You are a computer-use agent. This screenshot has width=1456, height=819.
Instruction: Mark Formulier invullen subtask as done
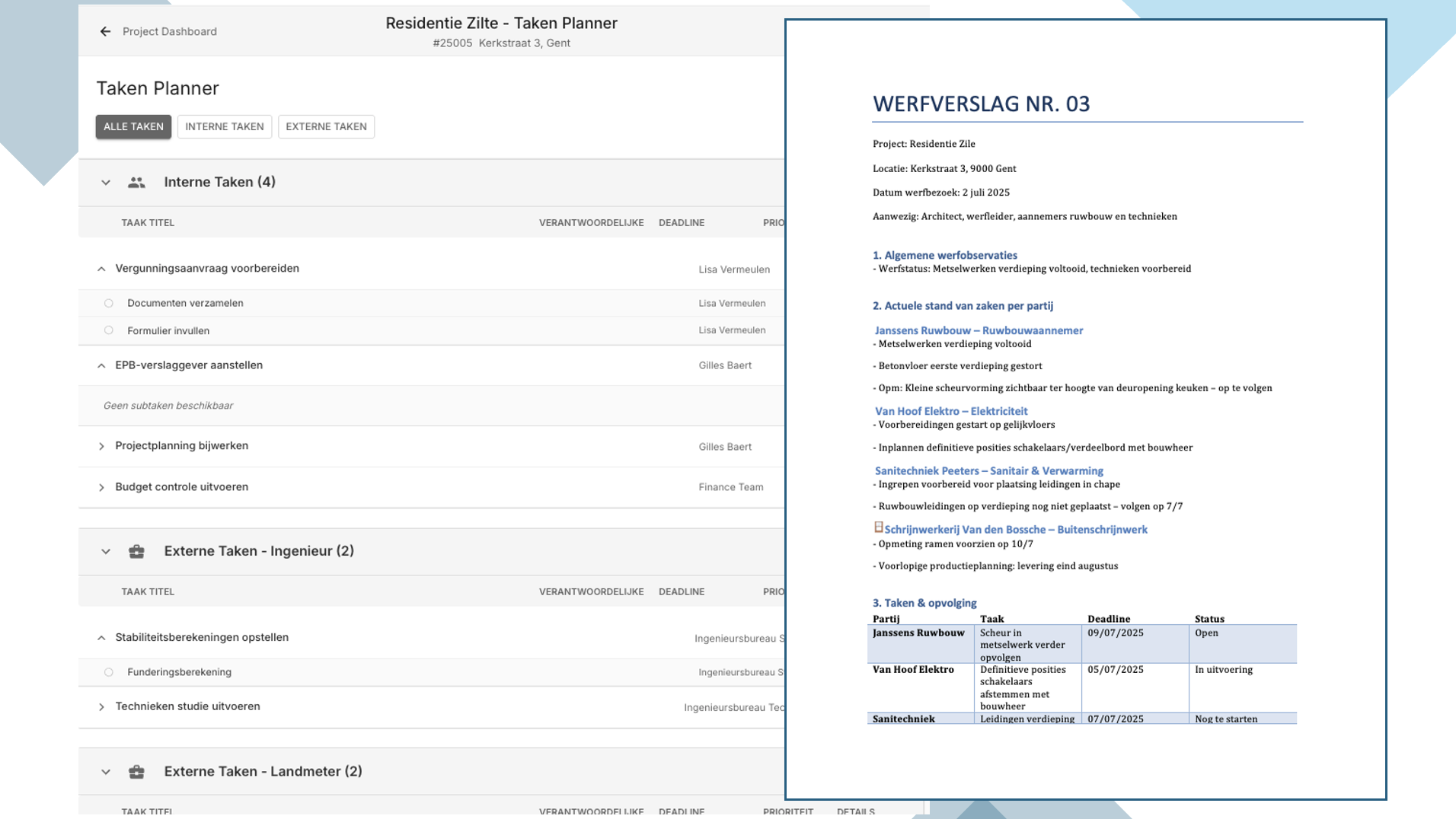(109, 330)
